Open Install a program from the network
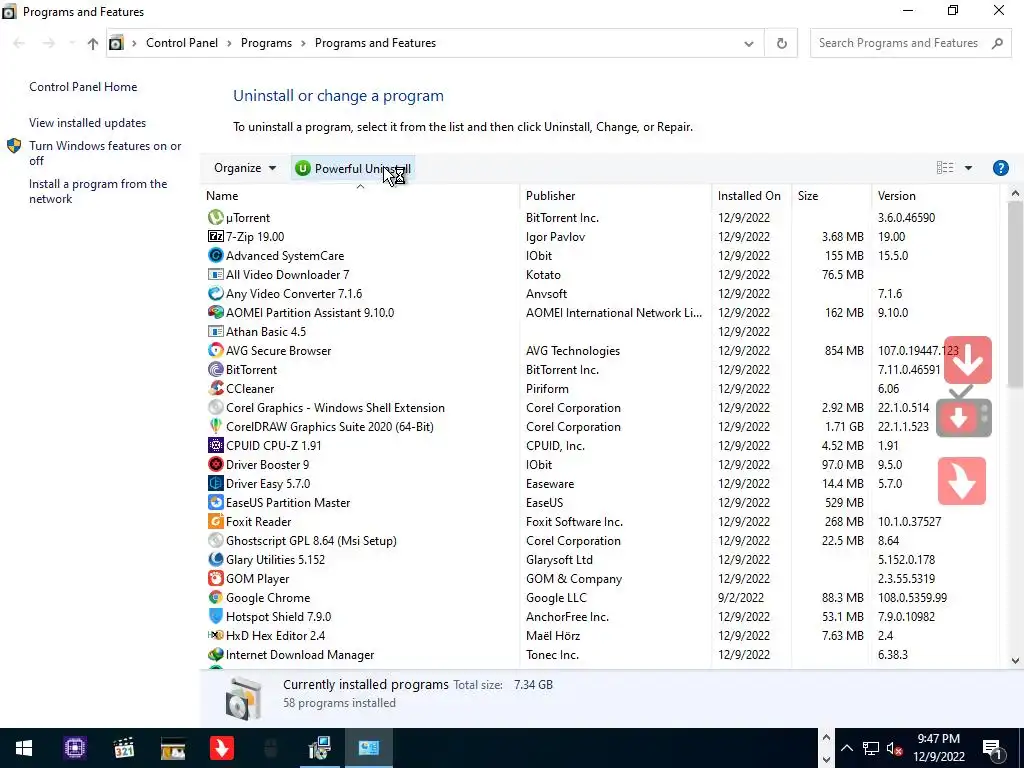This screenshot has width=1024, height=768. 98,191
